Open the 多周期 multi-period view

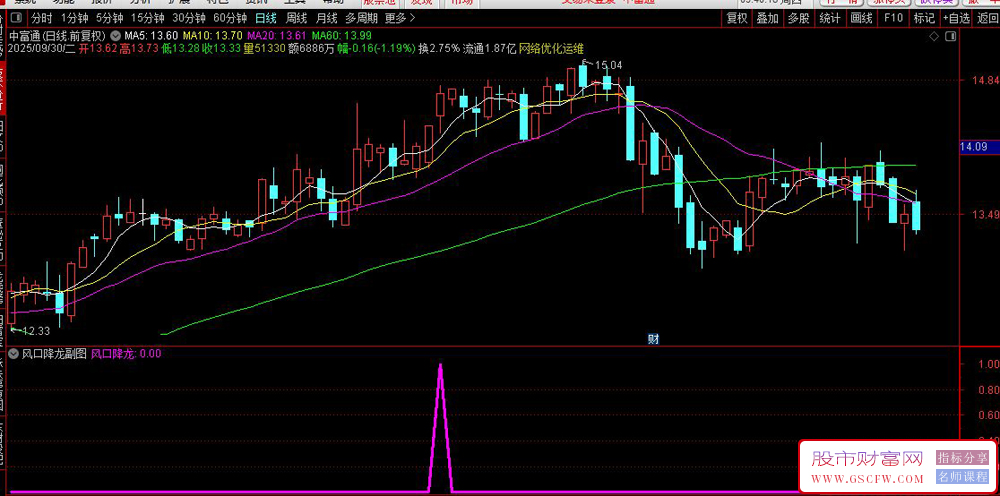click(361, 18)
